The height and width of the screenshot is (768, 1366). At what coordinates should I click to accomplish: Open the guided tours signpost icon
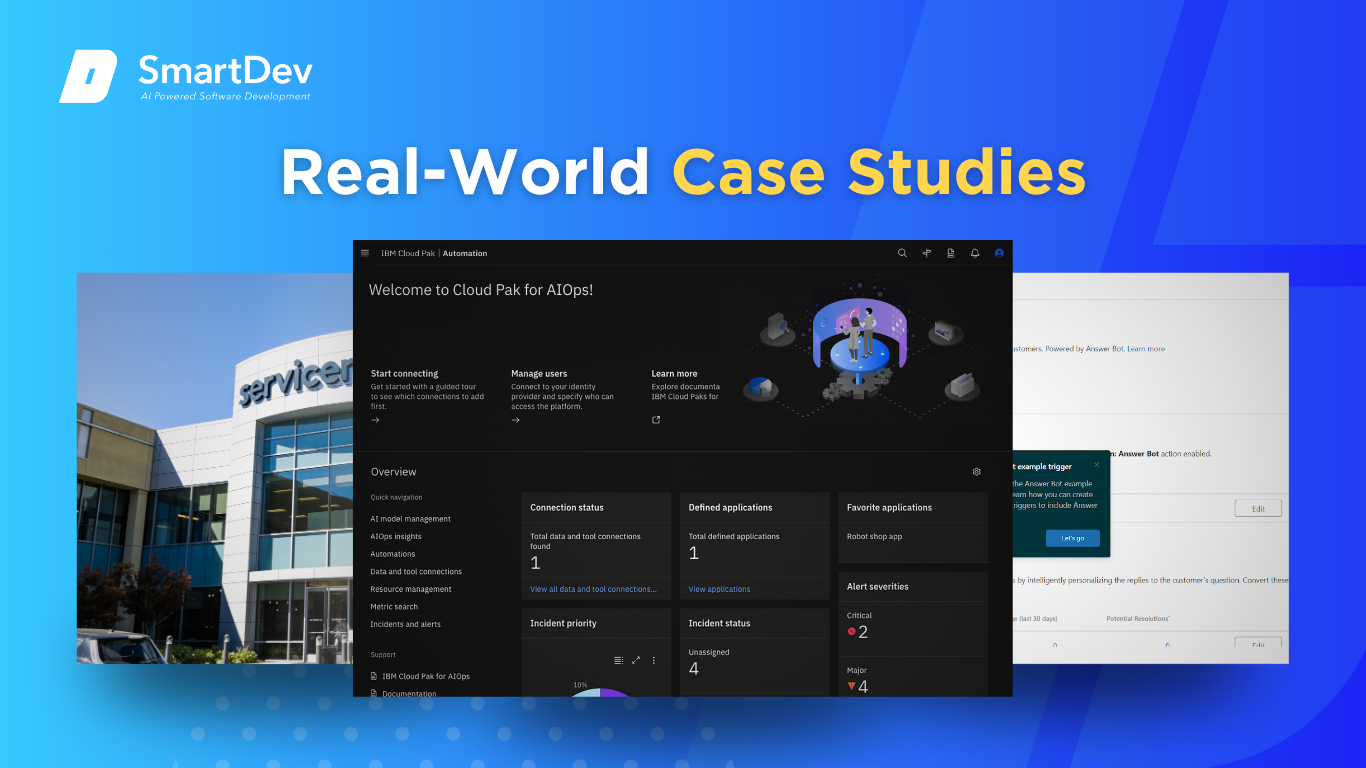(x=927, y=253)
